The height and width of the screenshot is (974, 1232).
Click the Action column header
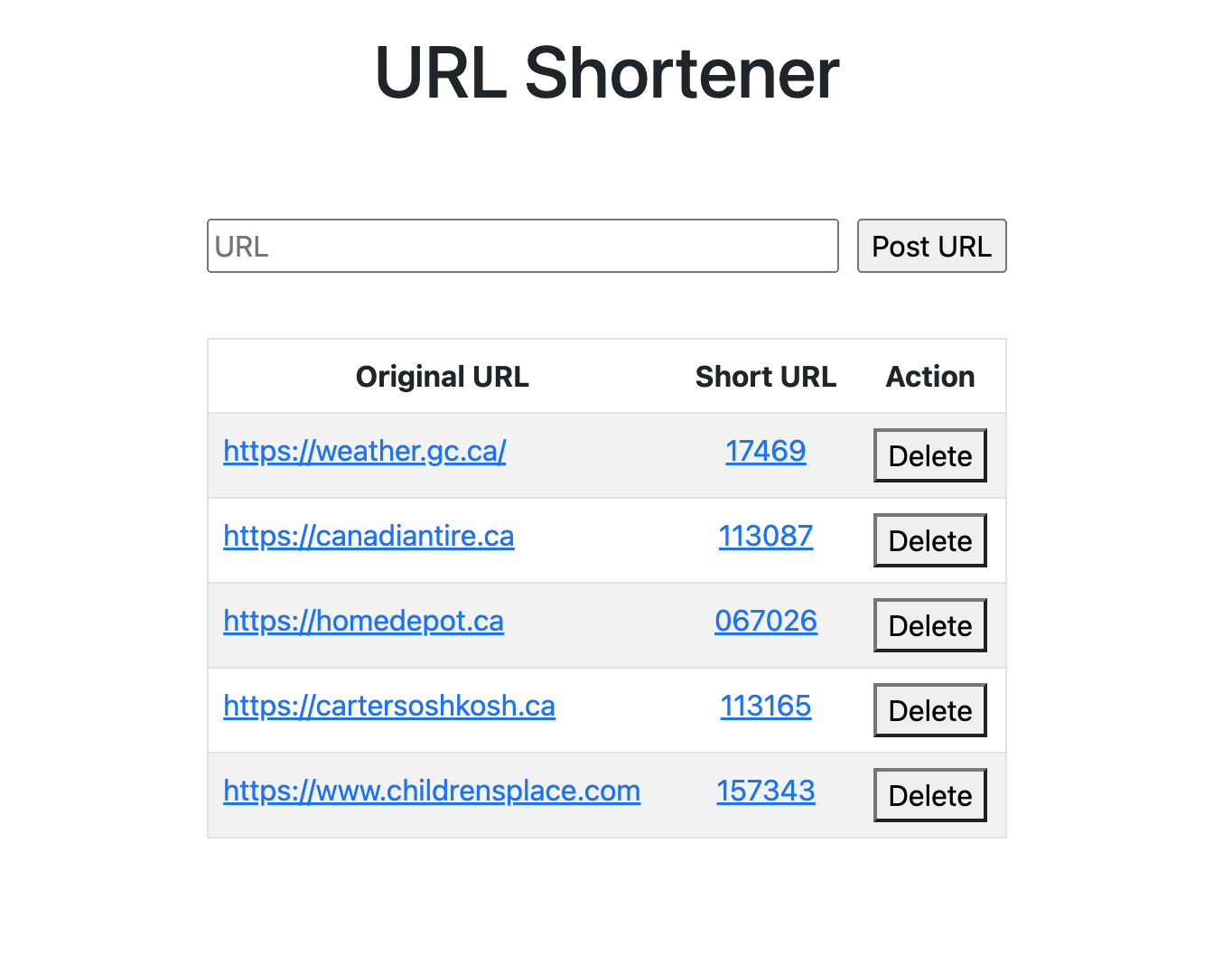pyautogui.click(x=929, y=376)
